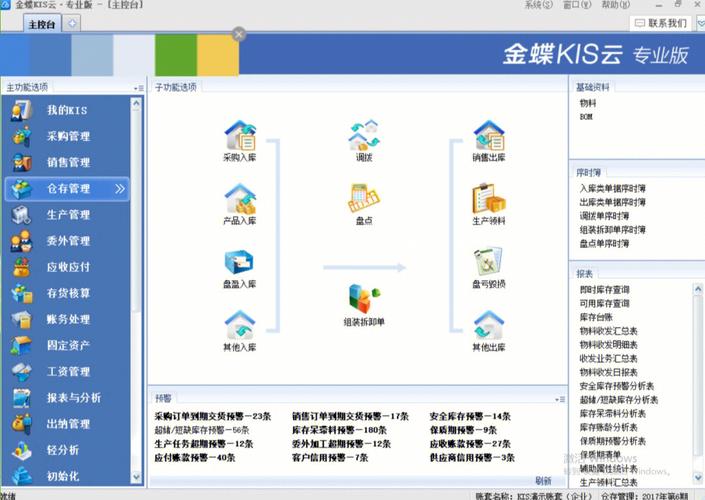Click the 报表 list scroll down arrow
The width and height of the screenshot is (705, 500).
(698, 477)
